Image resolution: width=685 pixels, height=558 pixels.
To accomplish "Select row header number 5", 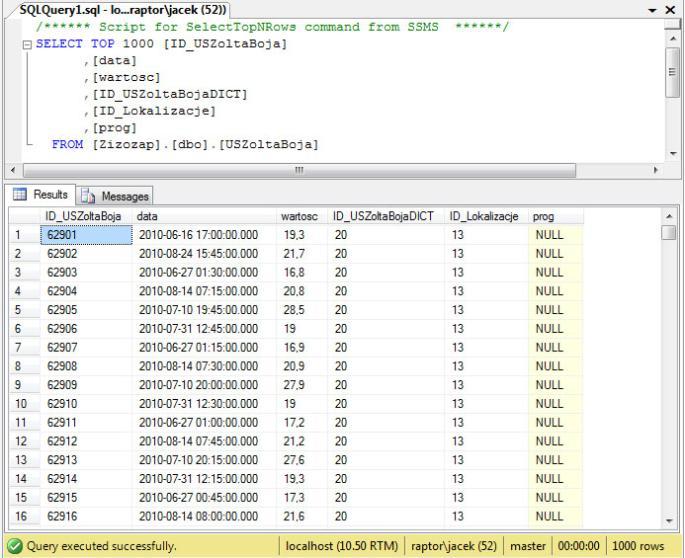I will point(25,310).
